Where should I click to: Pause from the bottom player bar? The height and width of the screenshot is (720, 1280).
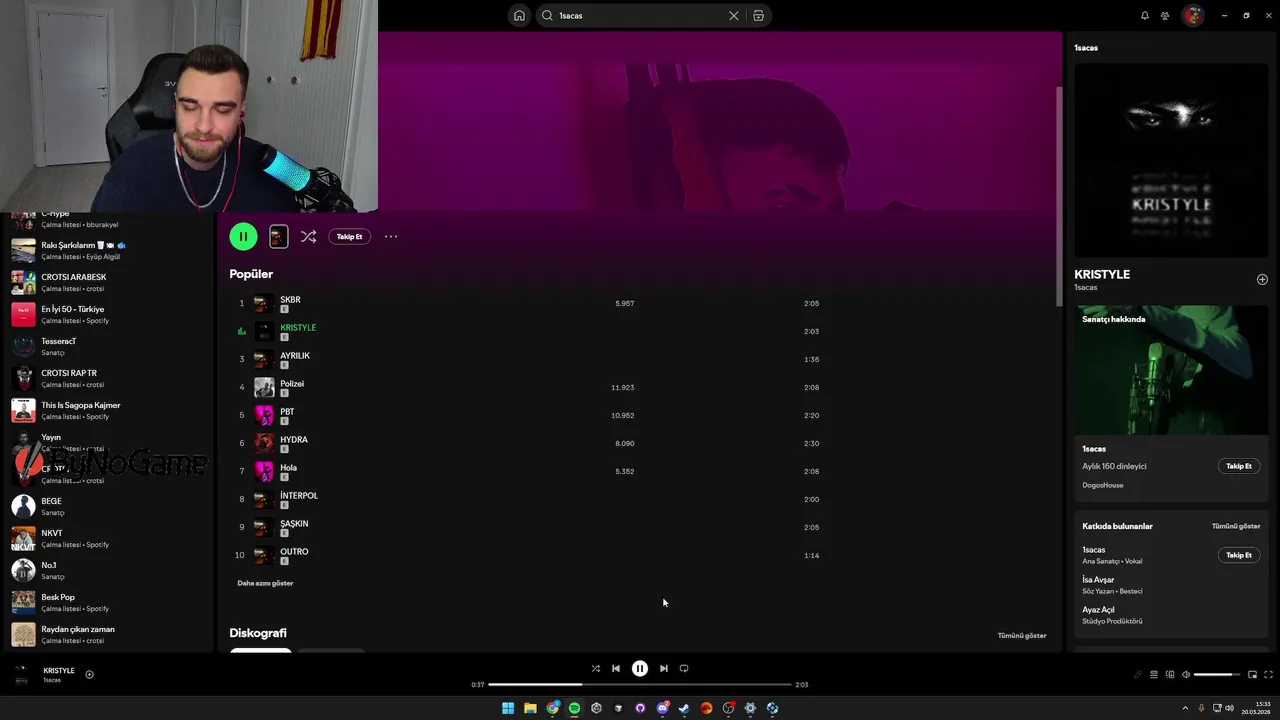click(x=640, y=668)
